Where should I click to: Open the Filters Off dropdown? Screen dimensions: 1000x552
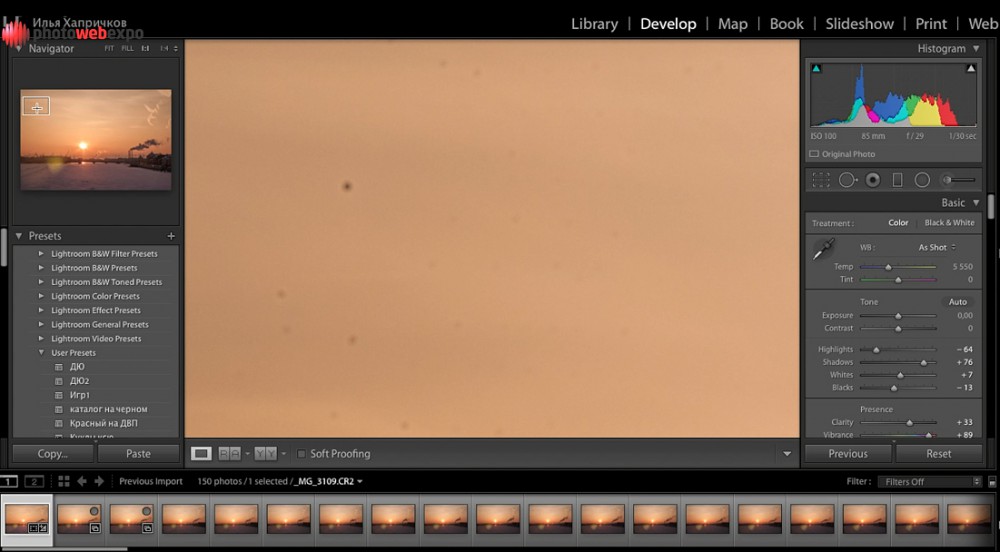(x=929, y=482)
